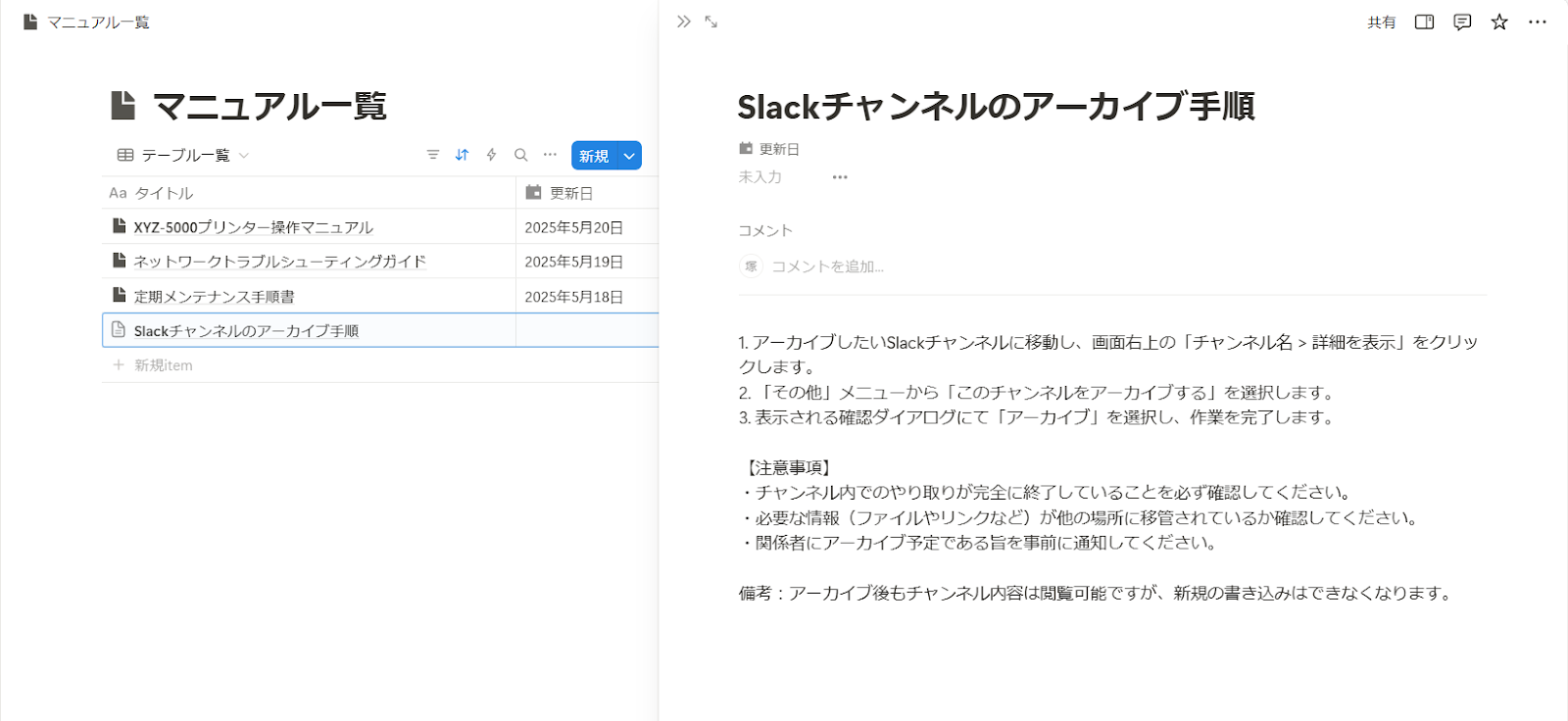Click the bullet about 必要な情報（ファイルやリンクなど）
This screenshot has width=1568, height=721.
tap(1081, 517)
